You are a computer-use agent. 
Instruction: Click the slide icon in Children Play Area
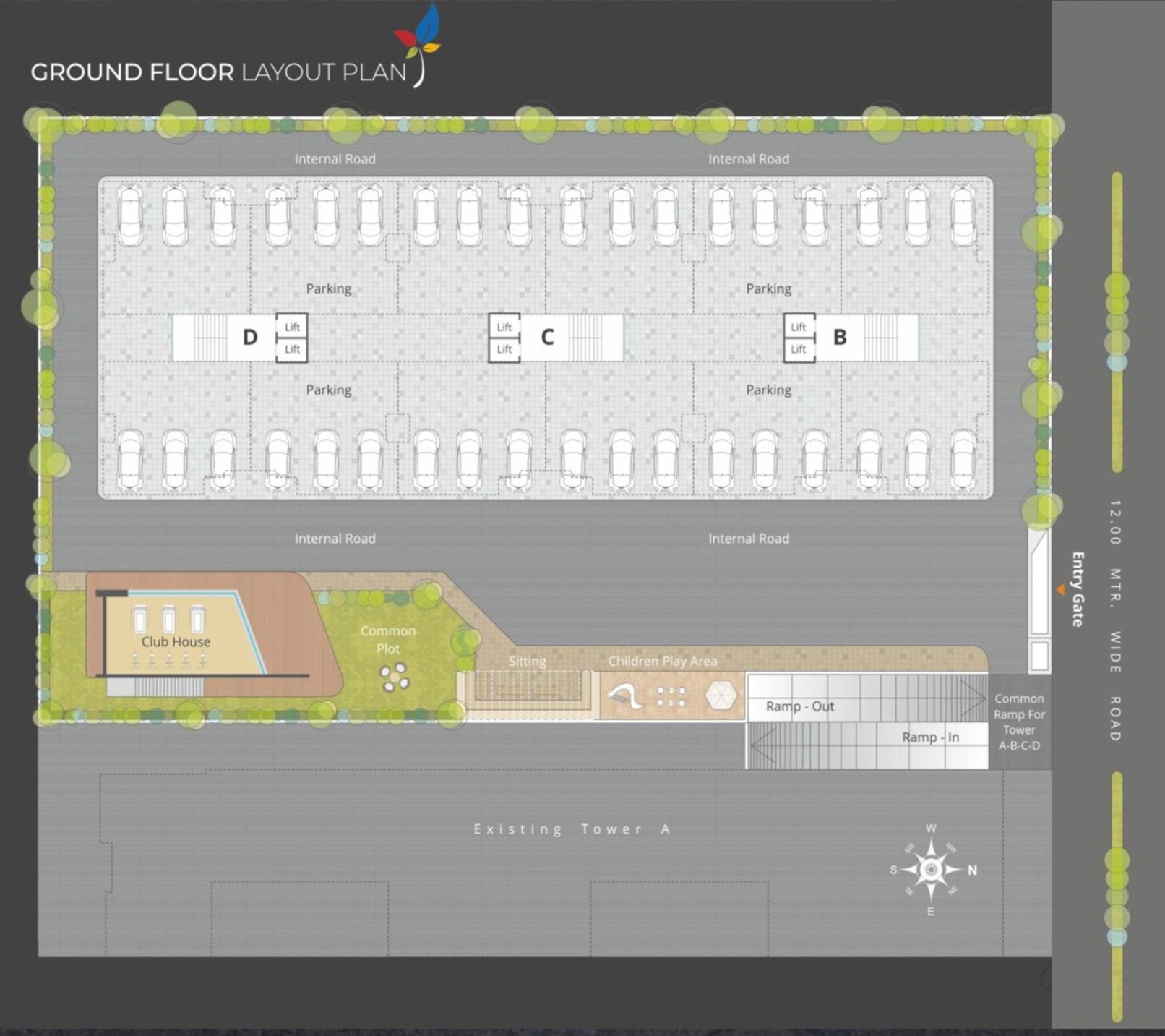[626, 695]
